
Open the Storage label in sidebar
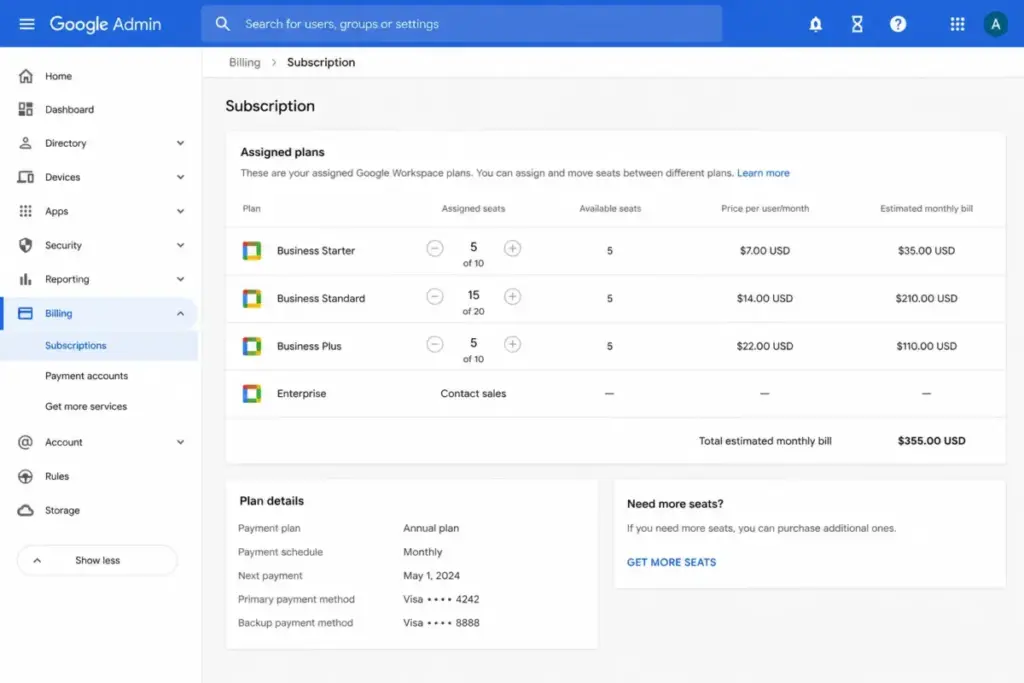tap(62, 511)
